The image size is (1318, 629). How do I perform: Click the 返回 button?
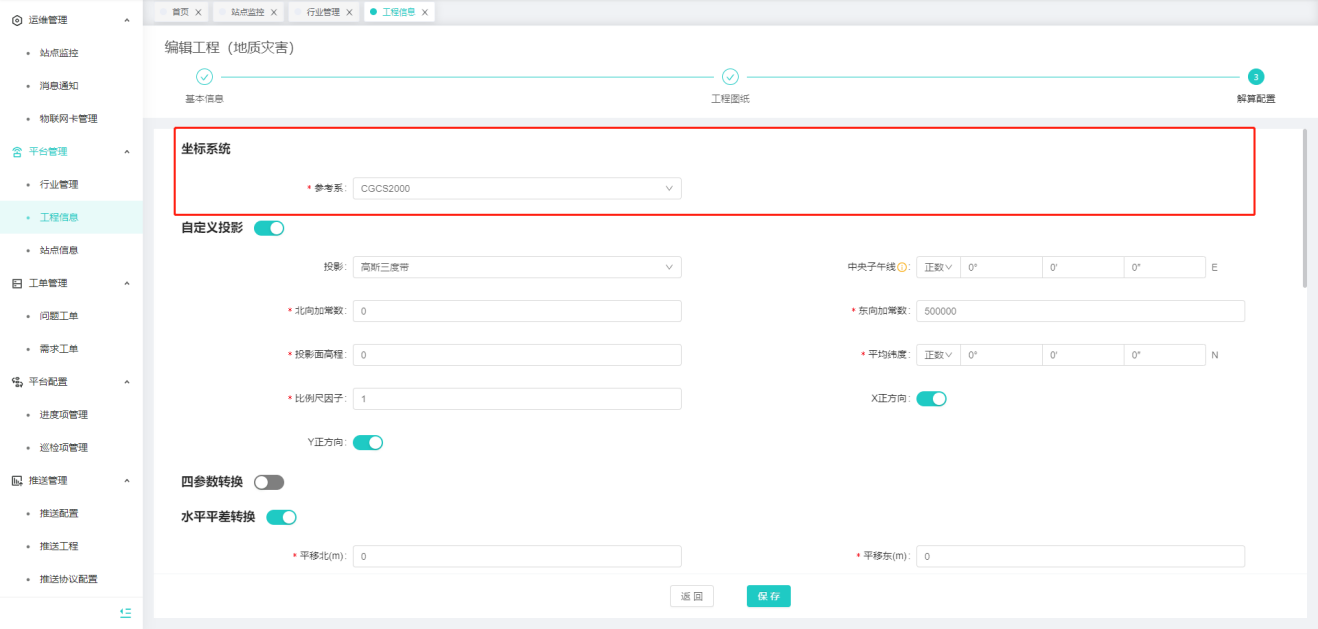coord(691,596)
